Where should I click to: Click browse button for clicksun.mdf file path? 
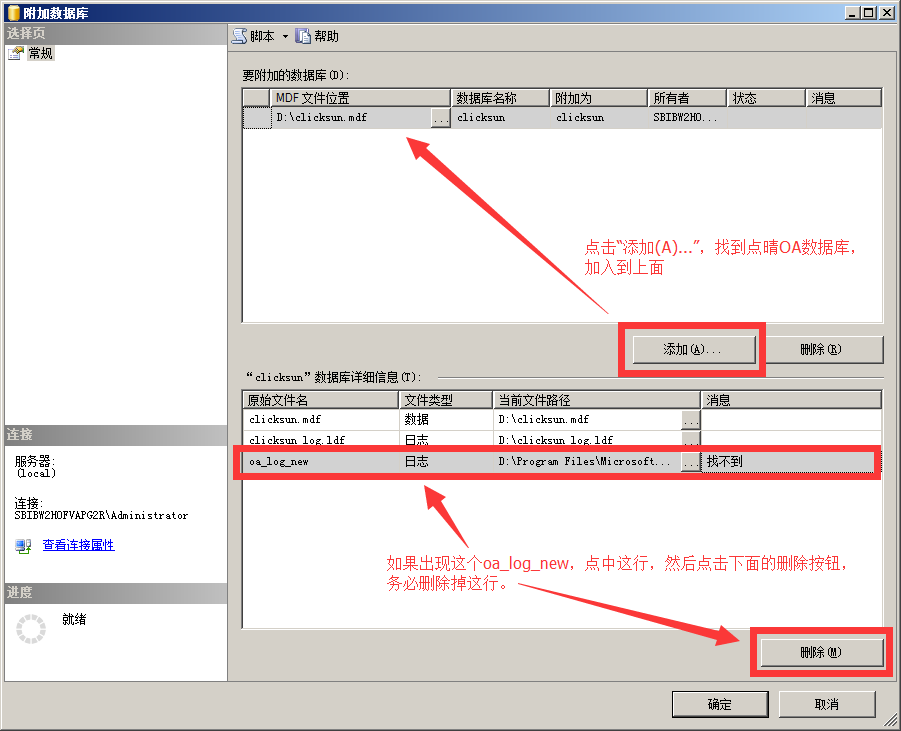(690, 420)
